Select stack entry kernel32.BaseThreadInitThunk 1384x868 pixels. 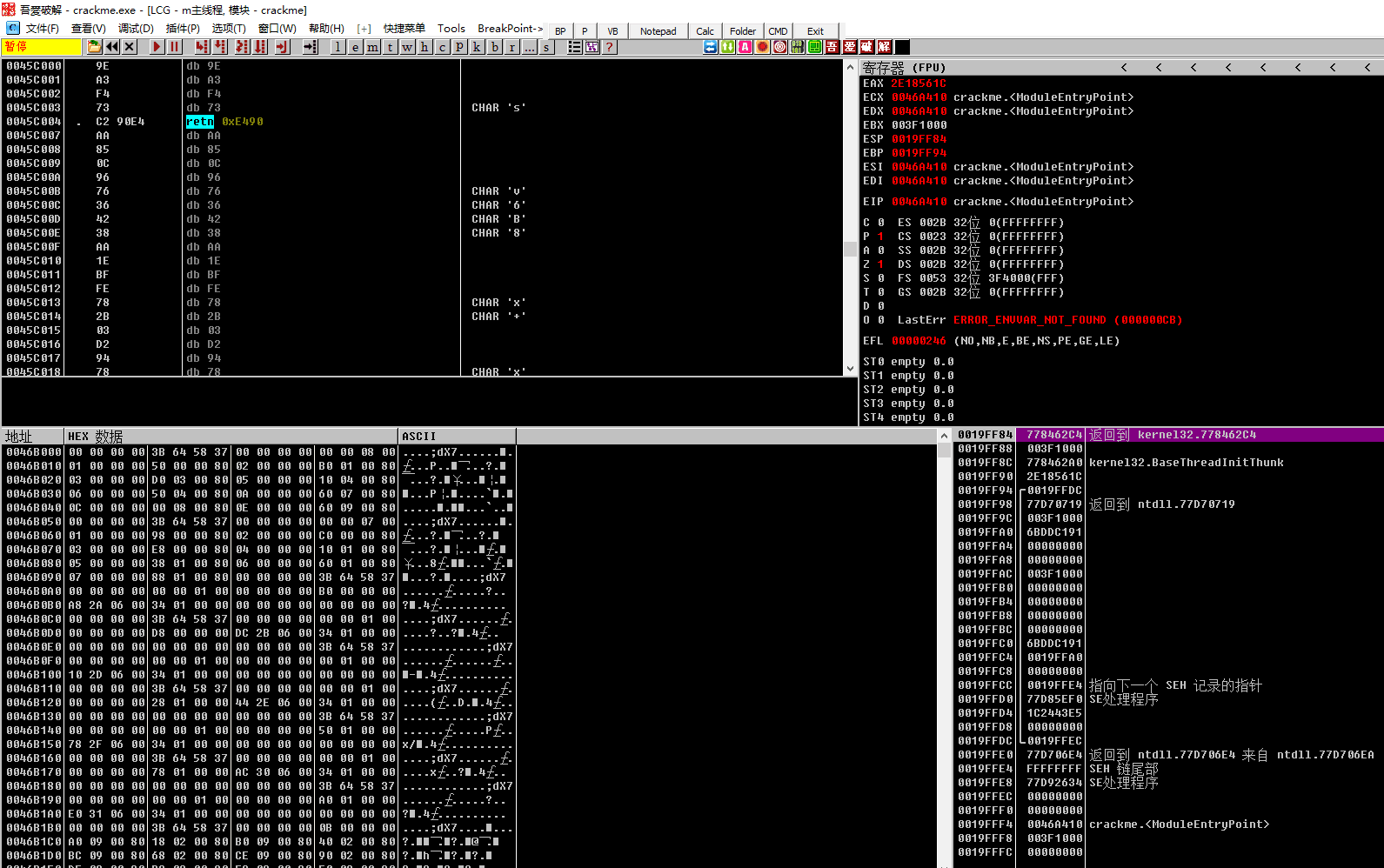(1186, 463)
